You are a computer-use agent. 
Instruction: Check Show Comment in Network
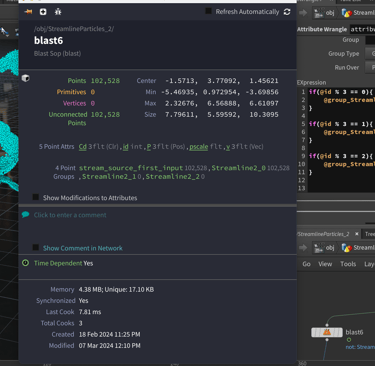pyautogui.click(x=36, y=247)
